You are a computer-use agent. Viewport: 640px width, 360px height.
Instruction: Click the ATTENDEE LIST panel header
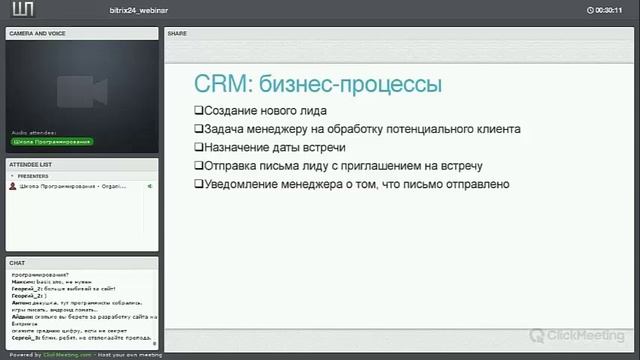[82, 164]
